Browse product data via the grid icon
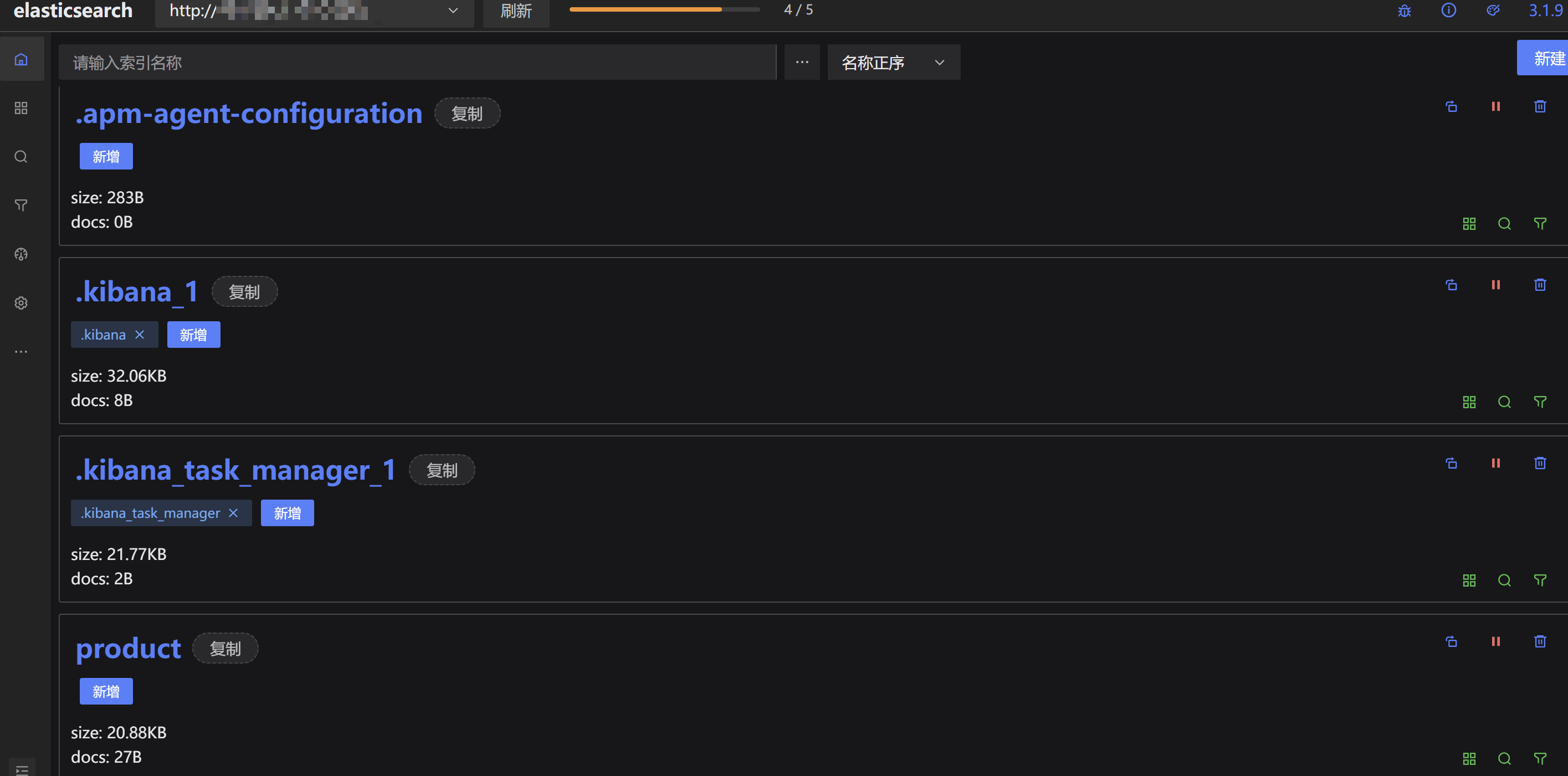This screenshot has height=776, width=1568. click(x=1469, y=758)
